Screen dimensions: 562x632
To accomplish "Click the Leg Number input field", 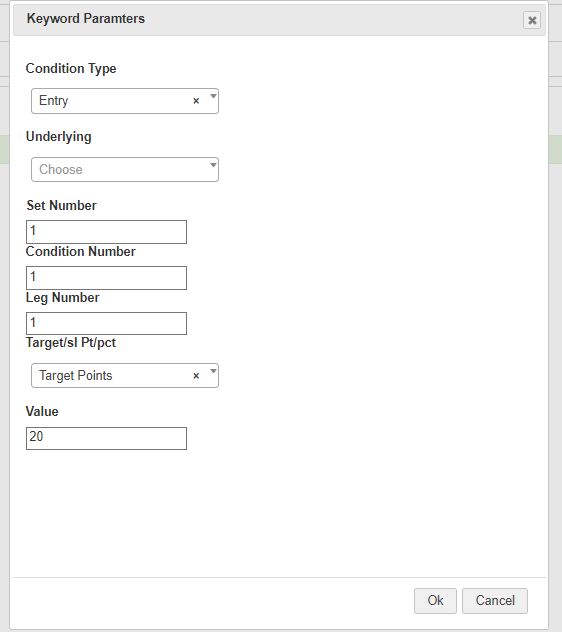I will [x=106, y=323].
